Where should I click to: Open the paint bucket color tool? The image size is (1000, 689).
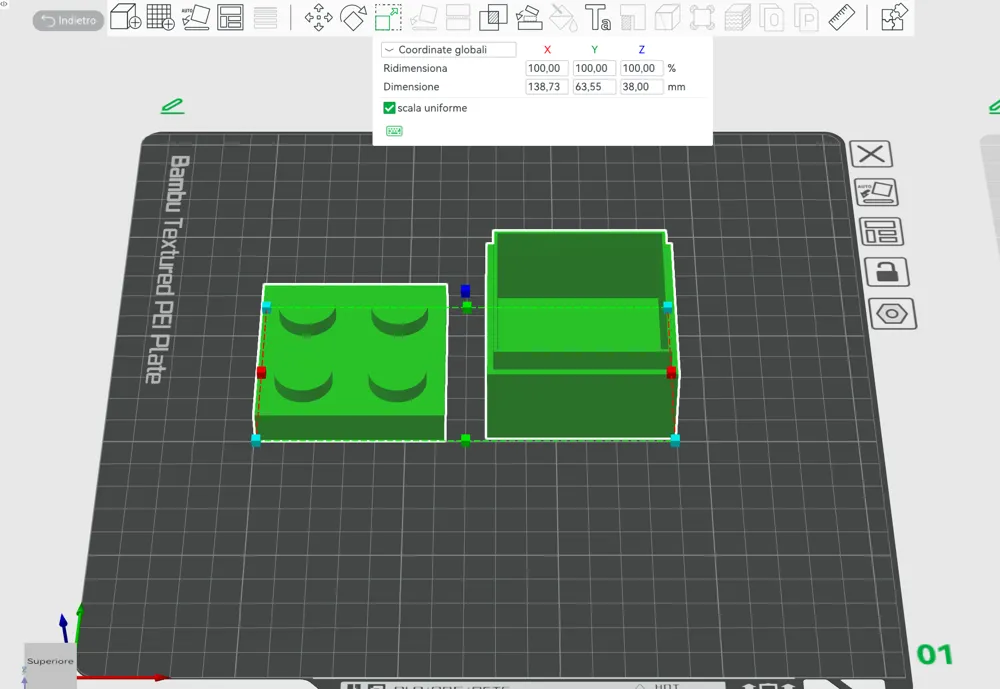[563, 17]
